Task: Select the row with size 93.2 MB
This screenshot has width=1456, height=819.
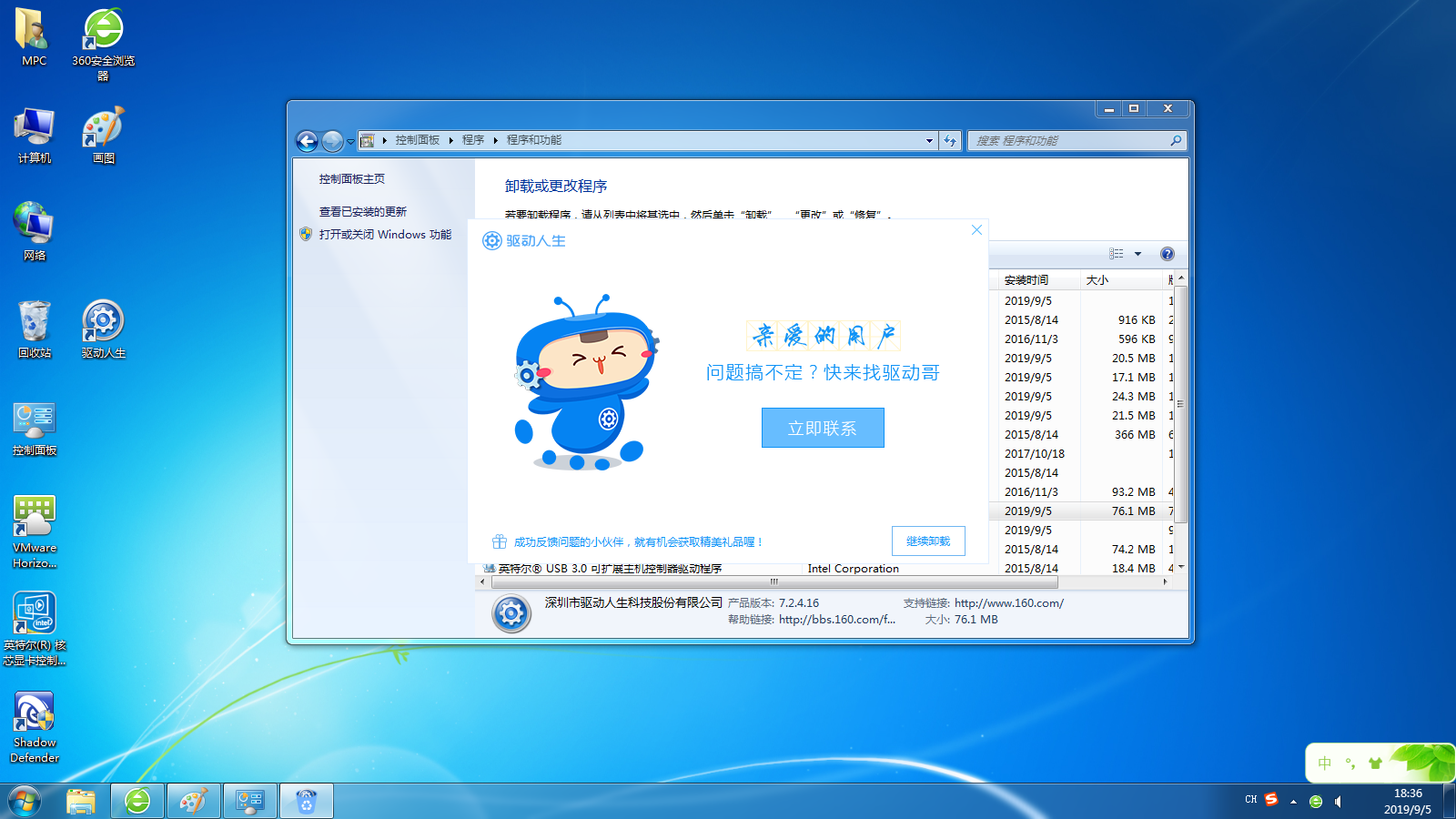Action: point(1081,491)
